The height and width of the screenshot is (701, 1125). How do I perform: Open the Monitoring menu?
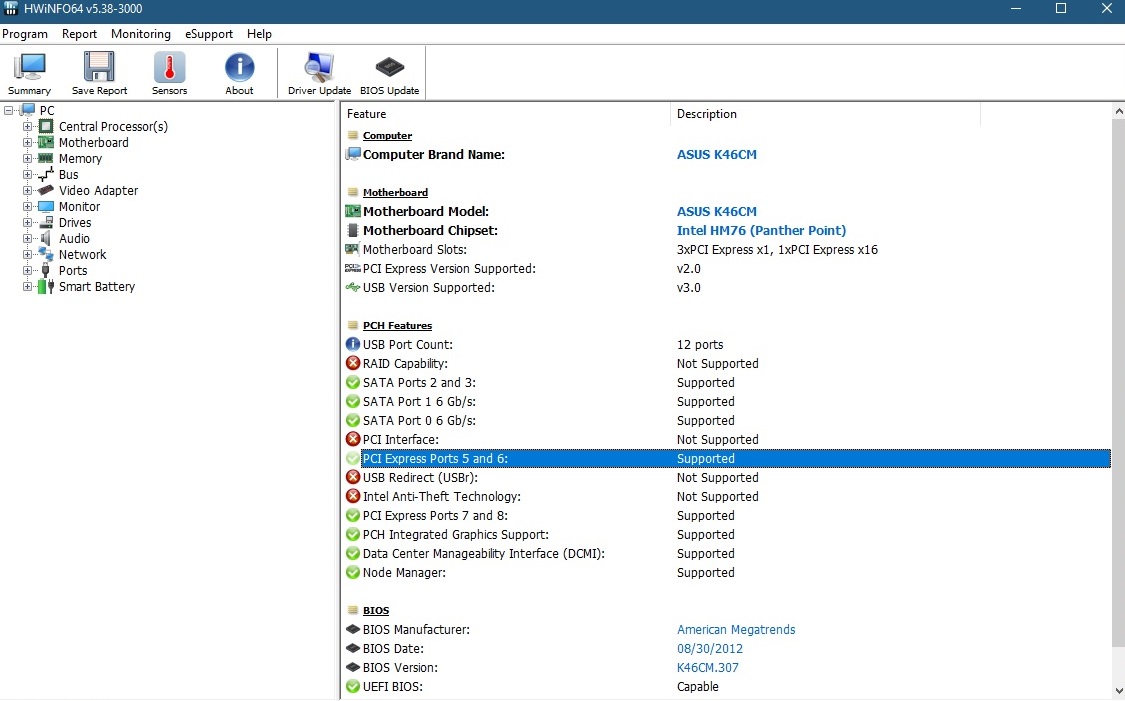[141, 34]
